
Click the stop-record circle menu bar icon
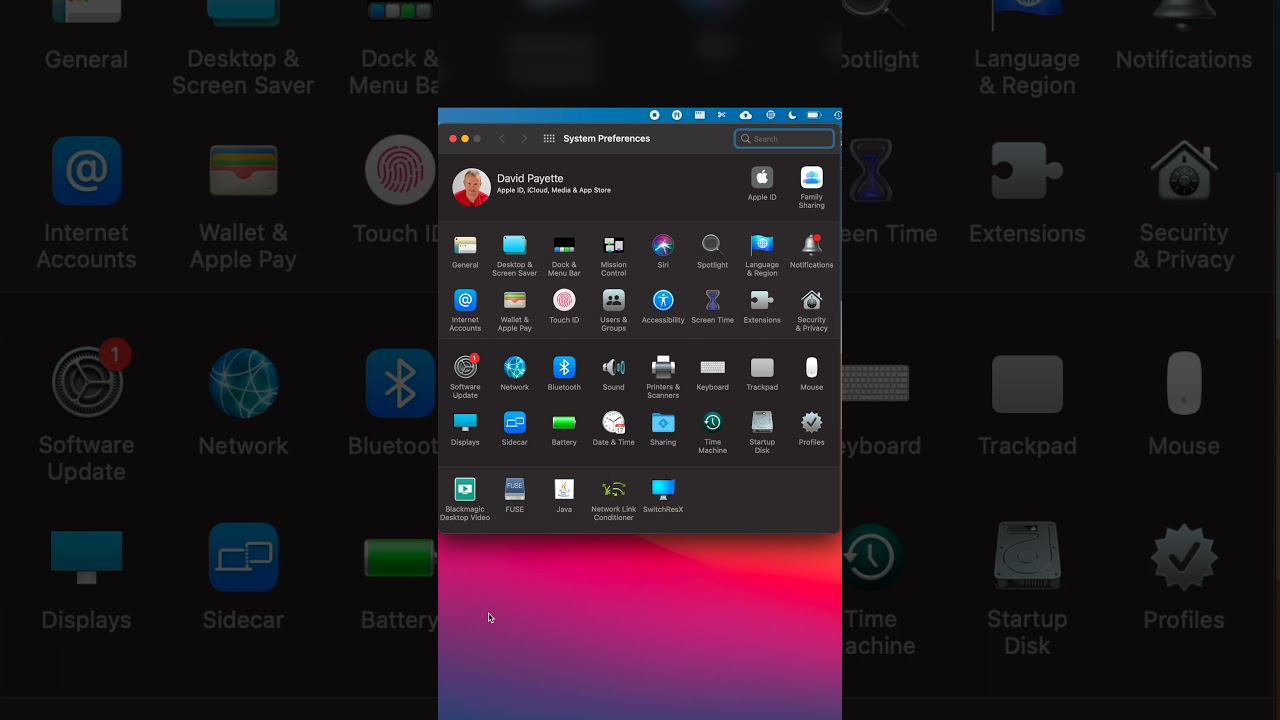(654, 115)
